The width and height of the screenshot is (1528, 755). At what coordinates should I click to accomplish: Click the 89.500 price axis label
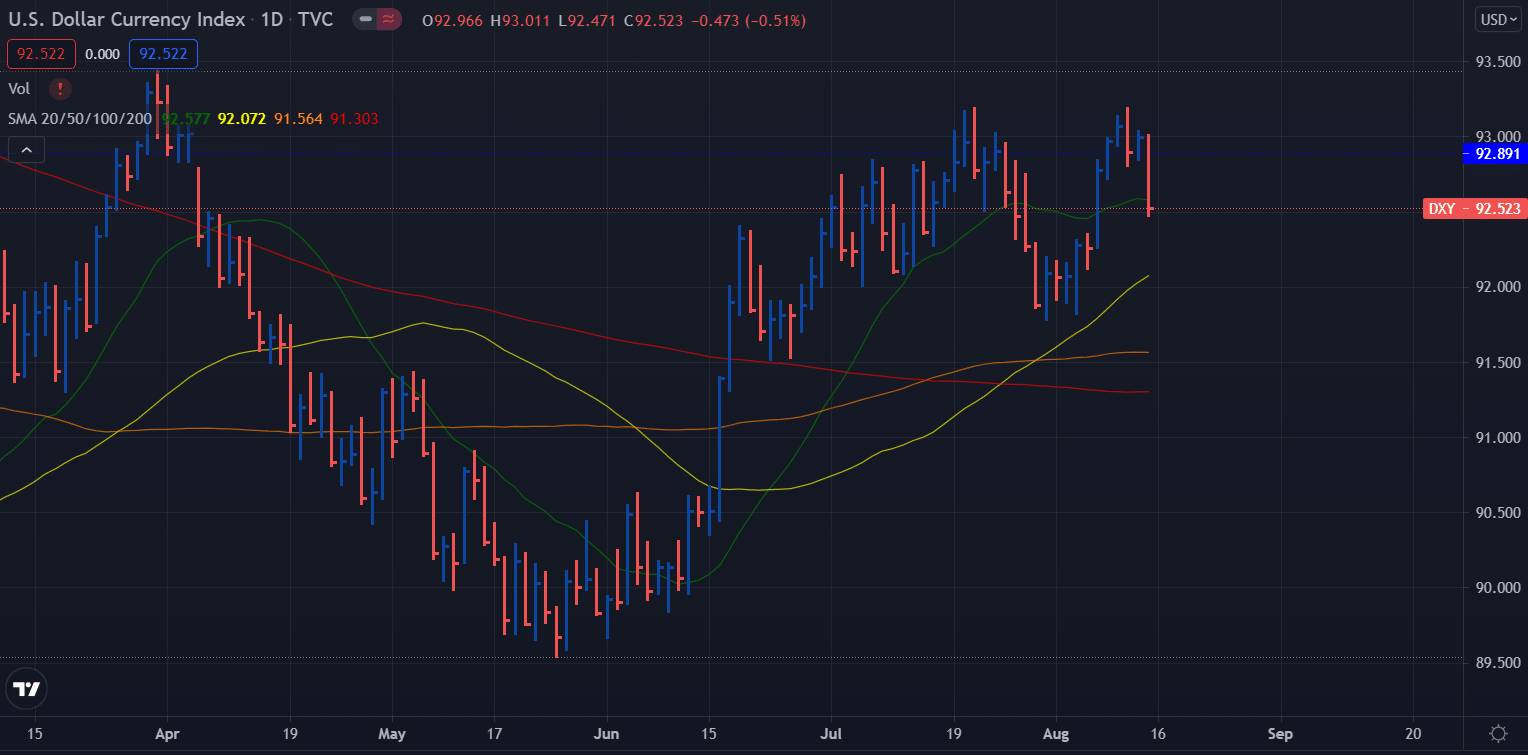[1498, 663]
